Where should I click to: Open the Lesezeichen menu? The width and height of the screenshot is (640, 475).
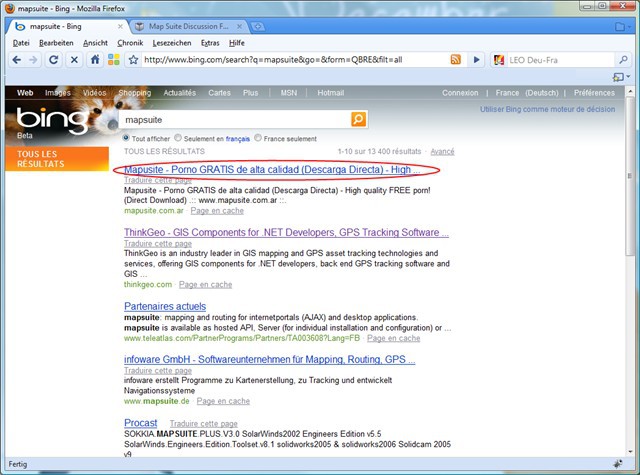(172, 43)
